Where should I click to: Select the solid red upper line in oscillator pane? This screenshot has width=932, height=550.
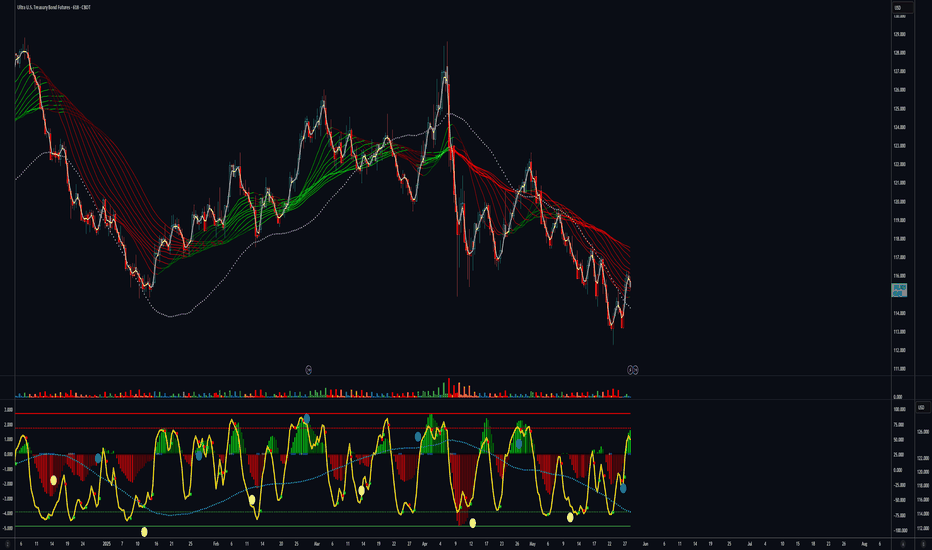pos(323,413)
